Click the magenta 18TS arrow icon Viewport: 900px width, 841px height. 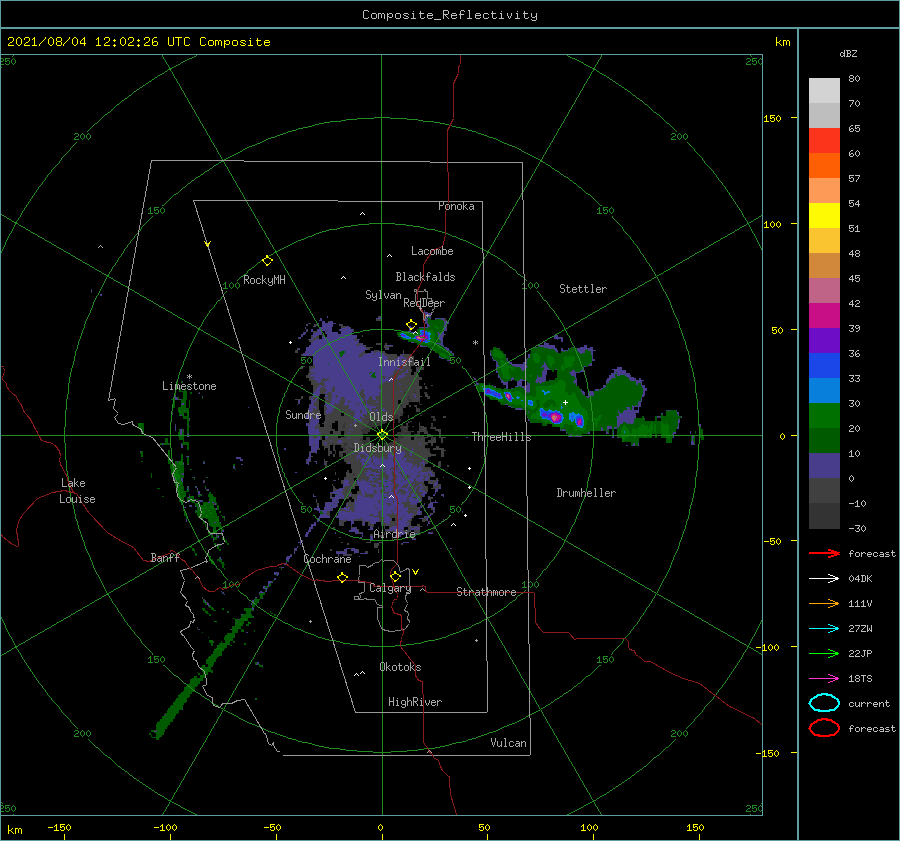[824, 679]
